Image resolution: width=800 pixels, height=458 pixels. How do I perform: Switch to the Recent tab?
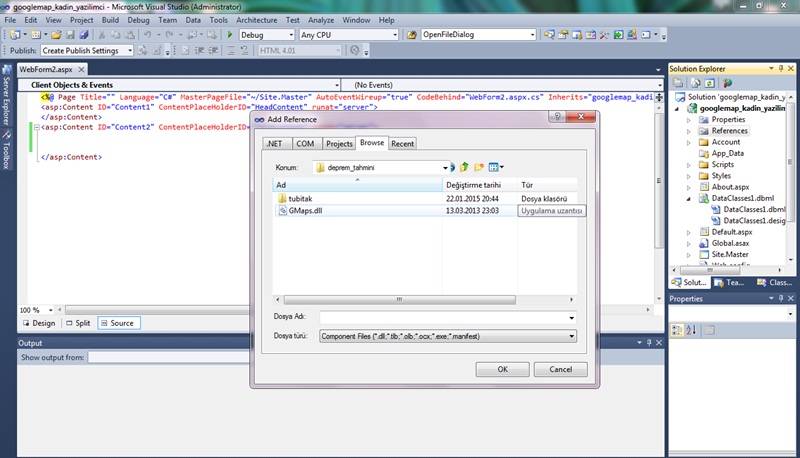point(403,144)
